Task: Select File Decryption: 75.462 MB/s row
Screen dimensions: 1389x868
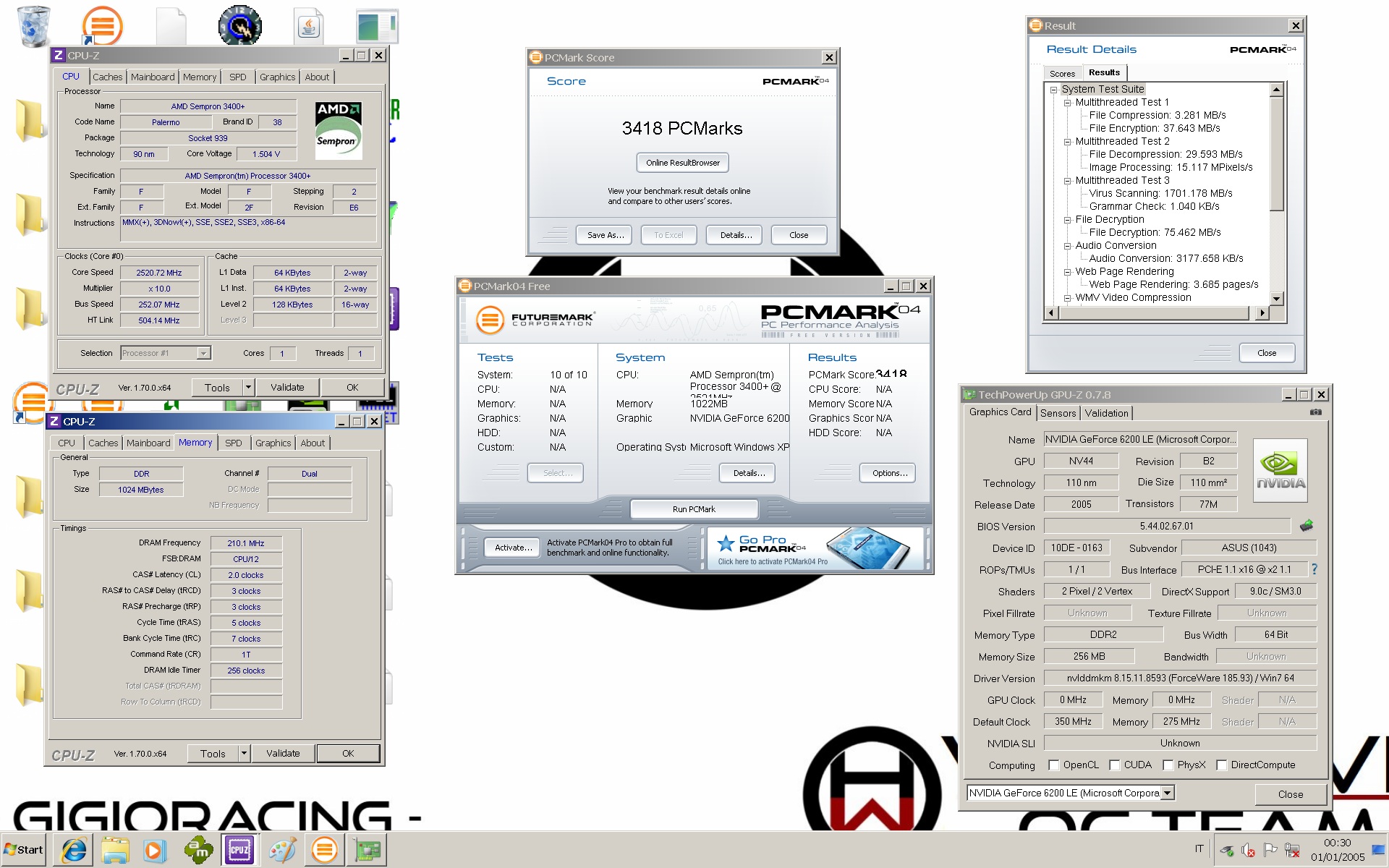Action: 1155,233
